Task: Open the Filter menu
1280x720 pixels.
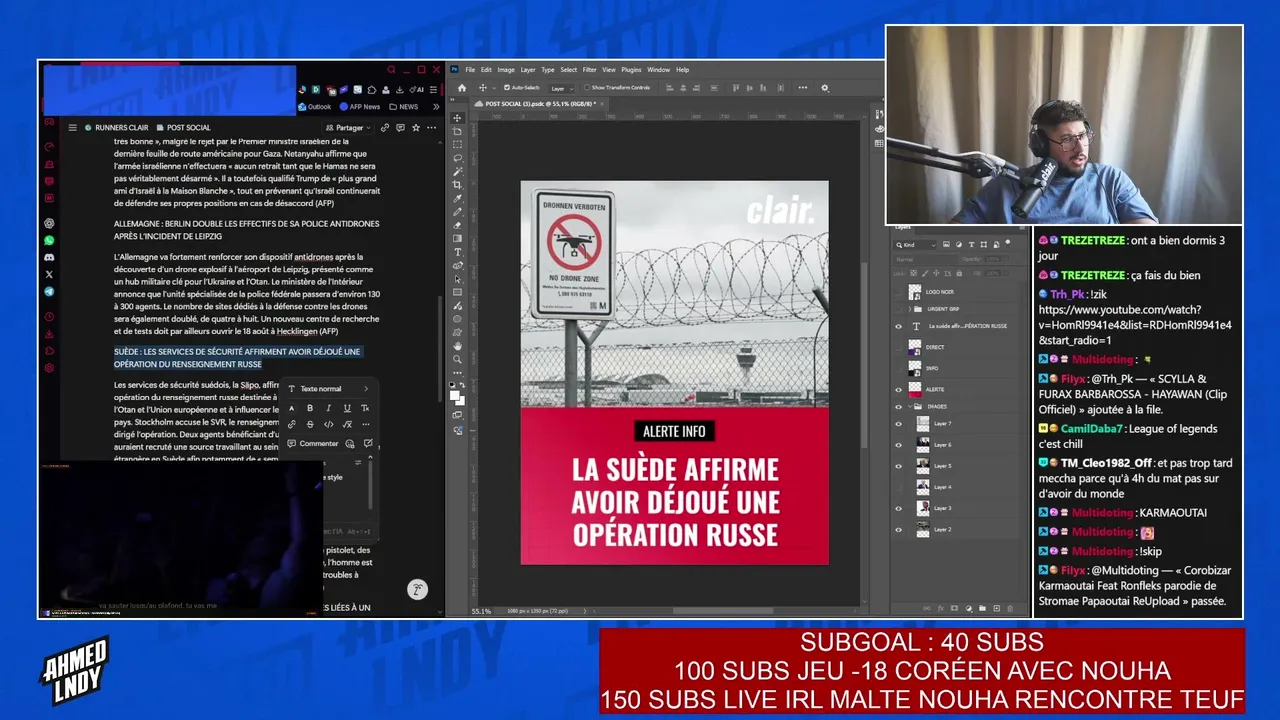Action: point(589,70)
